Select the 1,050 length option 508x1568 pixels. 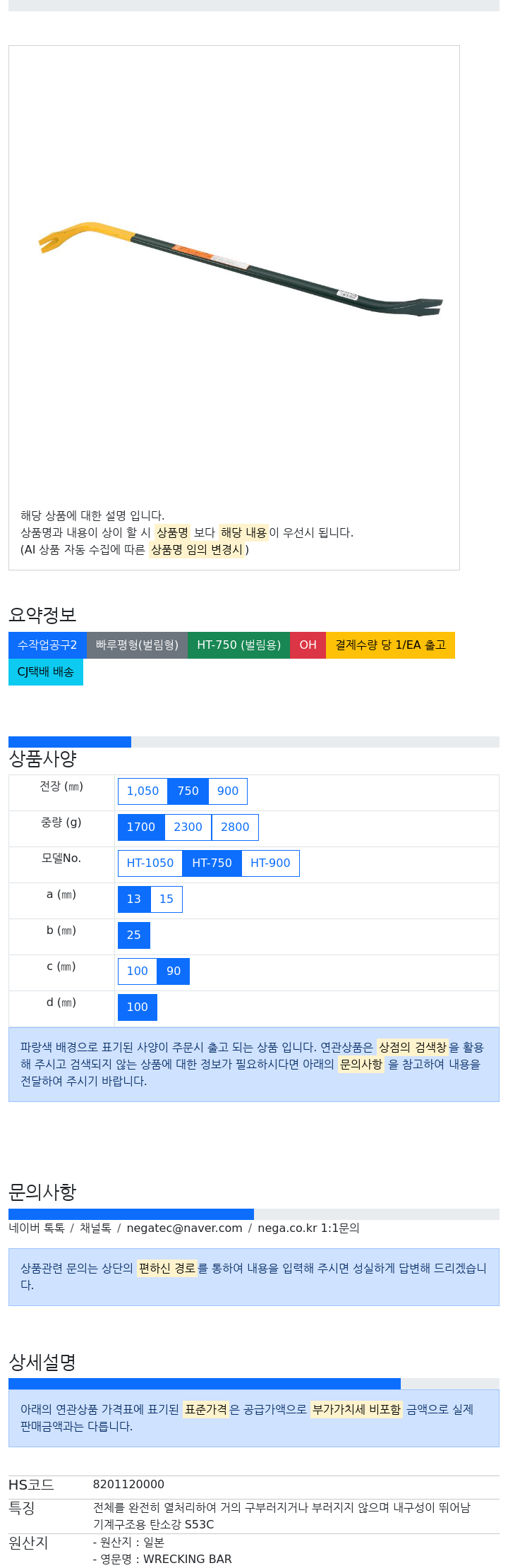coord(143,791)
